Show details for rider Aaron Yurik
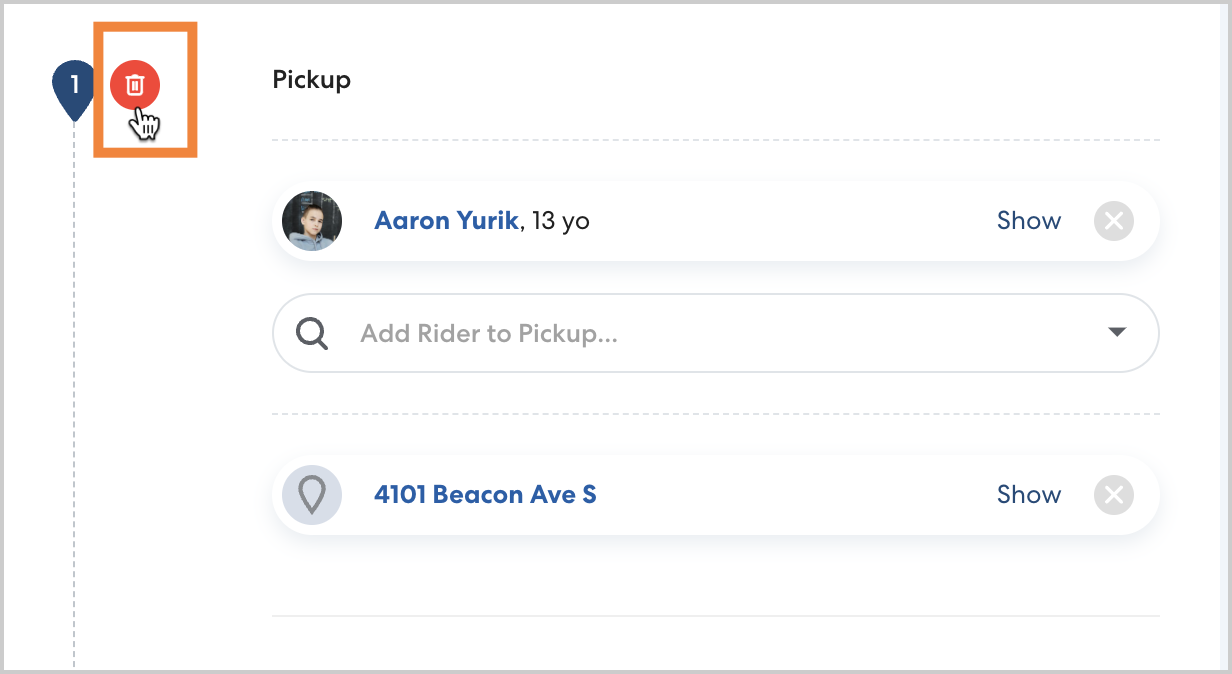The image size is (1232, 674). [1028, 221]
